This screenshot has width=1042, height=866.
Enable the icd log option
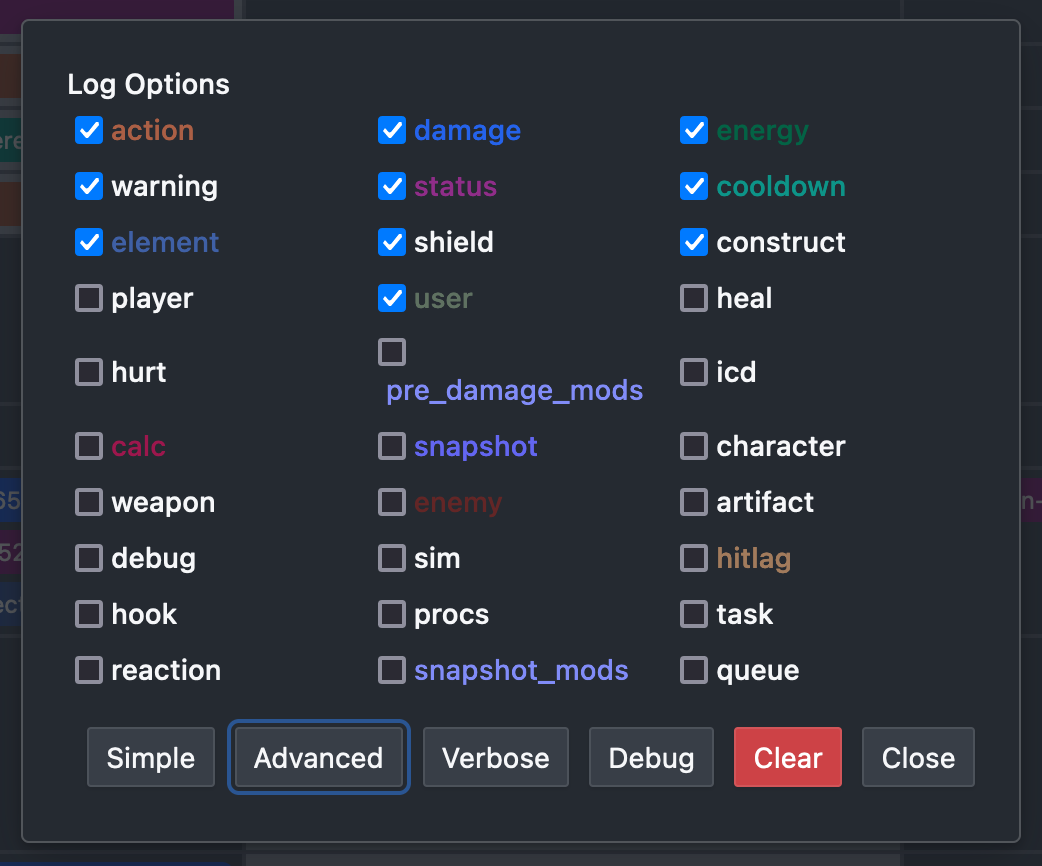(x=694, y=372)
